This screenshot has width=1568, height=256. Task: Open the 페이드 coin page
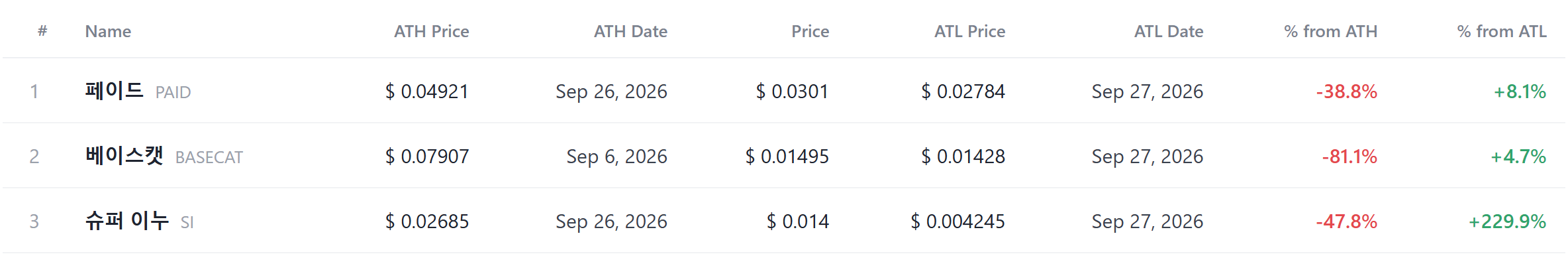point(114,90)
